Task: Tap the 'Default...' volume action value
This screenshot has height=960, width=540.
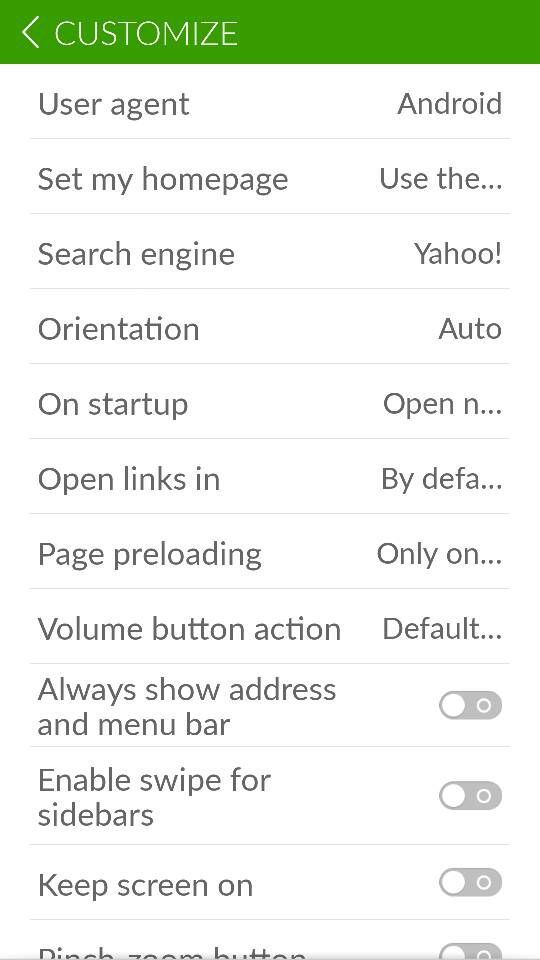Action: (442, 629)
